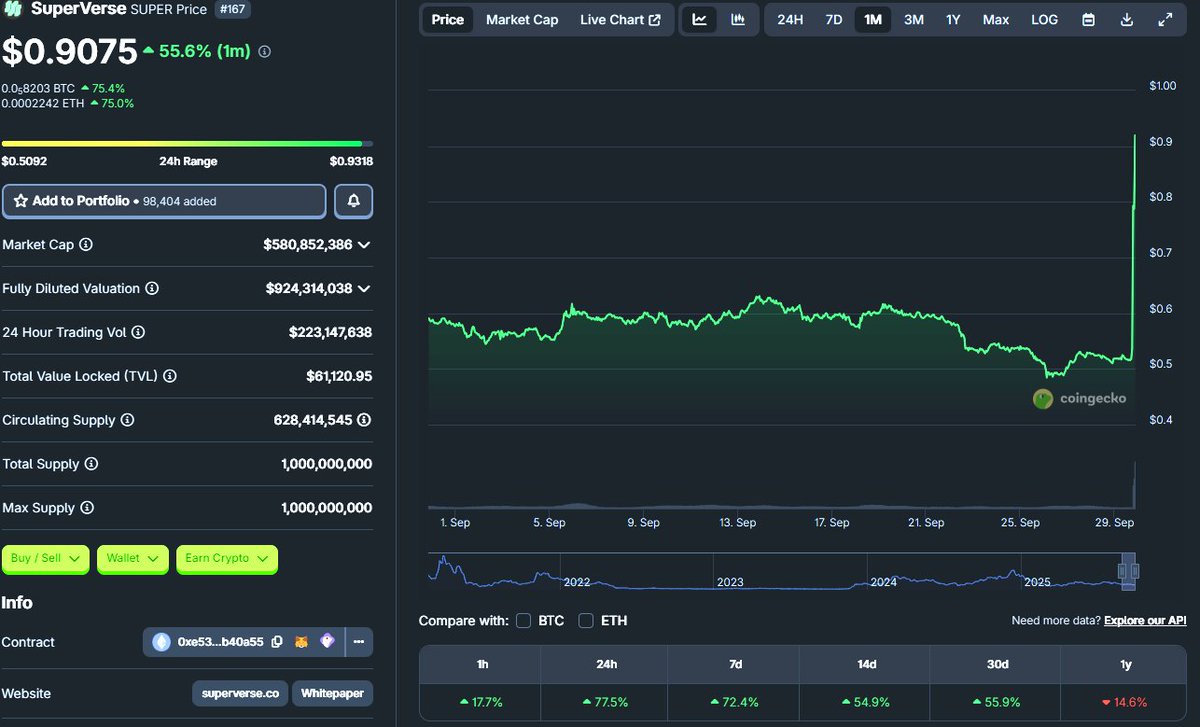Set chart range to 3M
The image size is (1200, 727).
(x=914, y=20)
